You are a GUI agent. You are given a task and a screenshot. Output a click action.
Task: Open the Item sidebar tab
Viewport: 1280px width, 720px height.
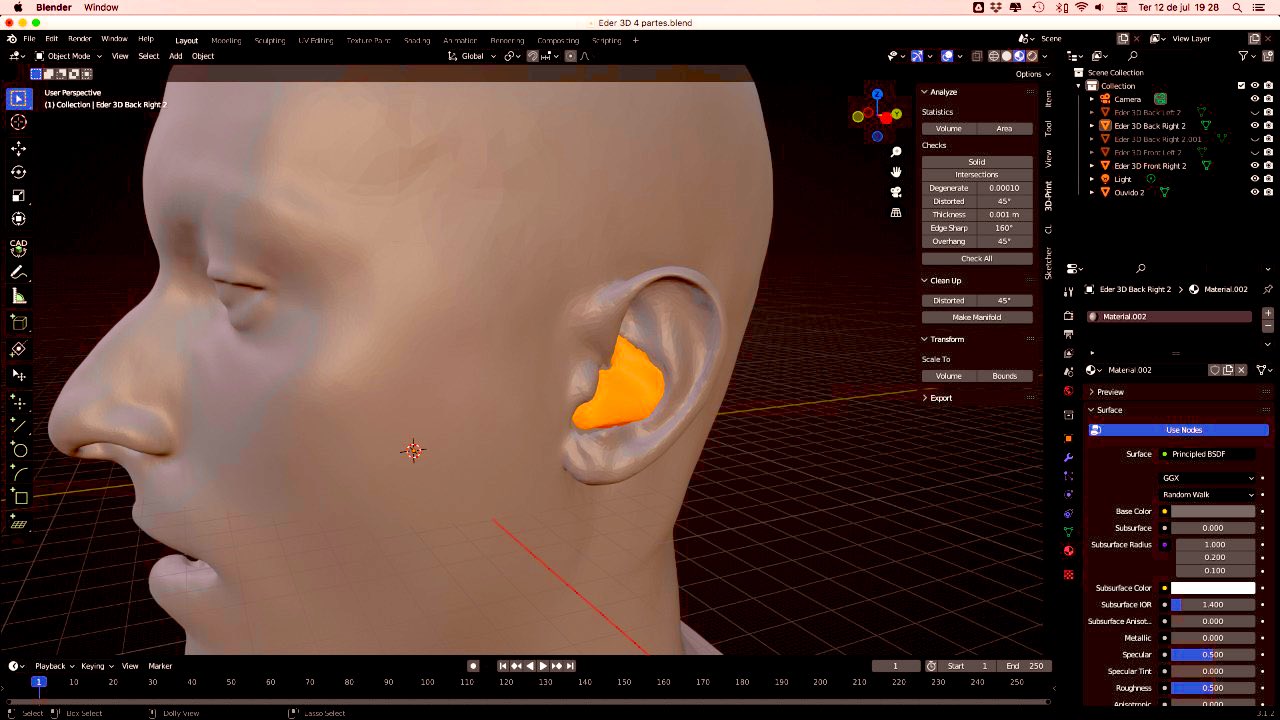coord(1048,99)
